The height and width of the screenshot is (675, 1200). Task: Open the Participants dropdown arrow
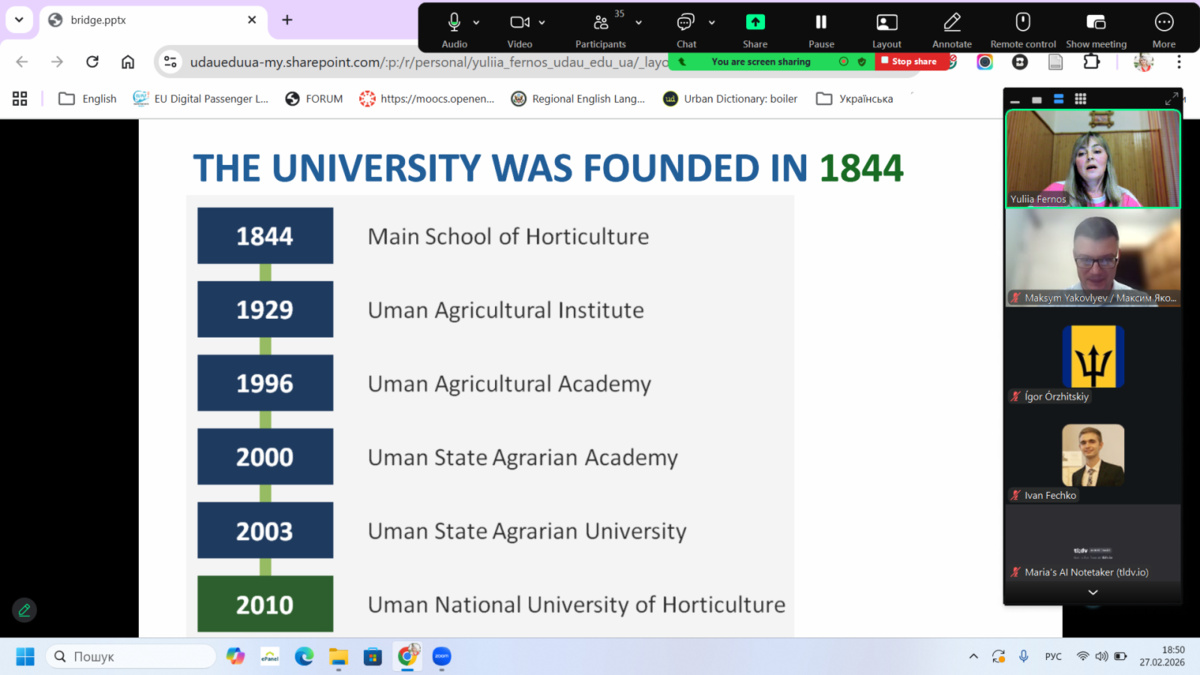(639, 22)
